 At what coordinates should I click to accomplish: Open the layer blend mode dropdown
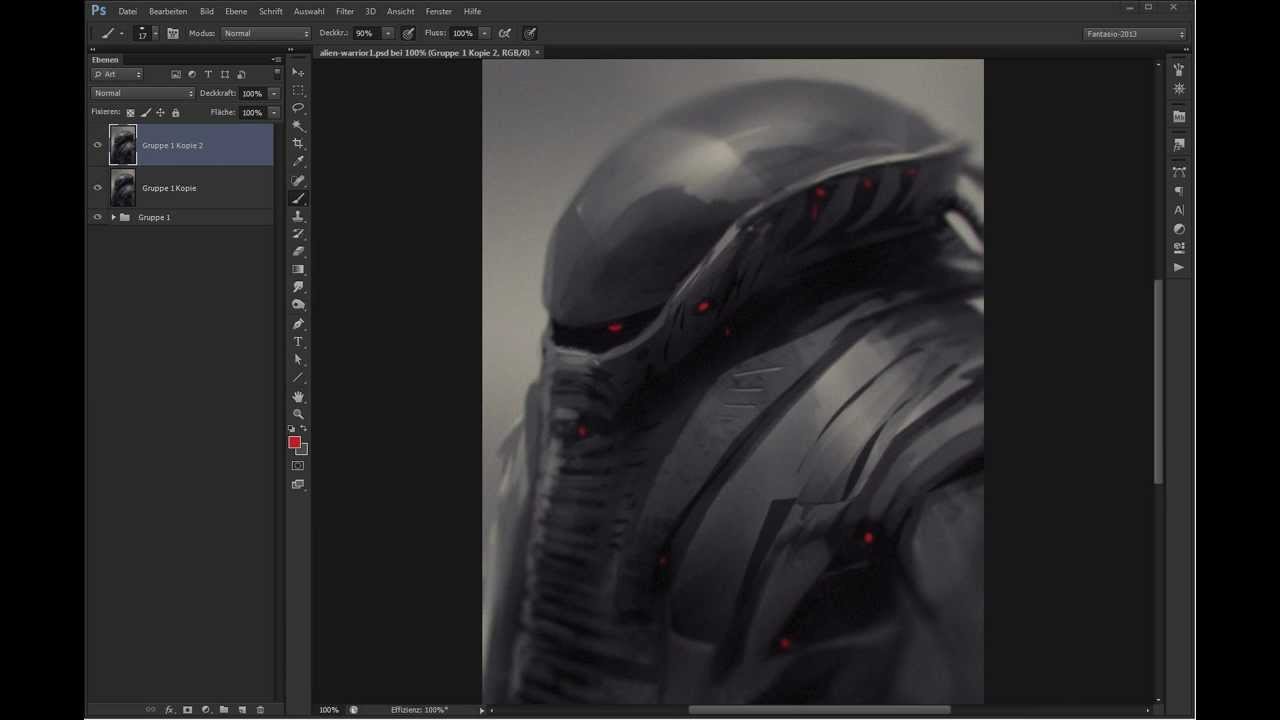(143, 93)
